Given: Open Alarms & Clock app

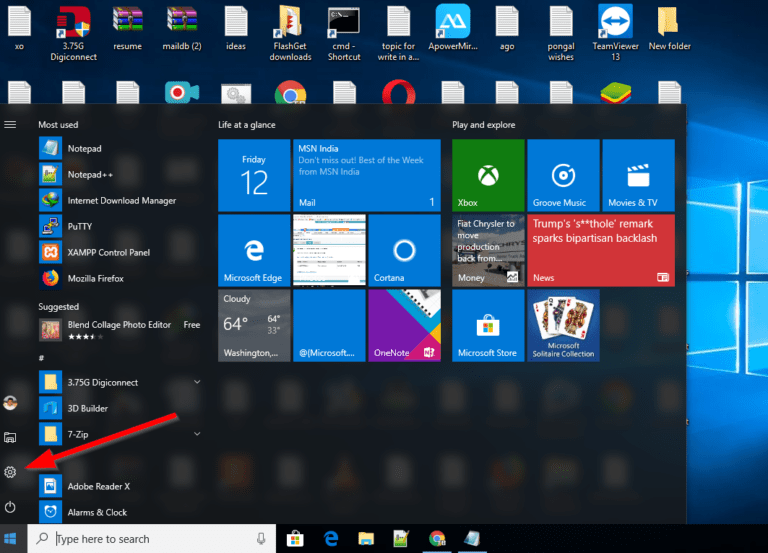Looking at the screenshot, I should pos(120,512).
